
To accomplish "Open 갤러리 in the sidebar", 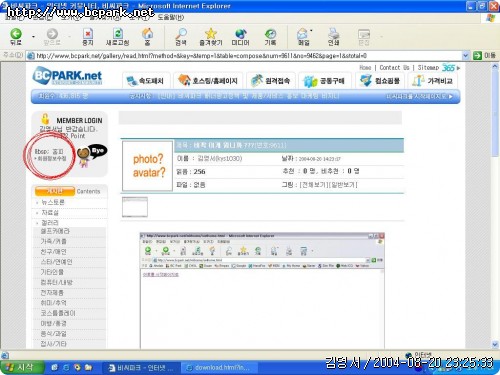I will [50, 222].
